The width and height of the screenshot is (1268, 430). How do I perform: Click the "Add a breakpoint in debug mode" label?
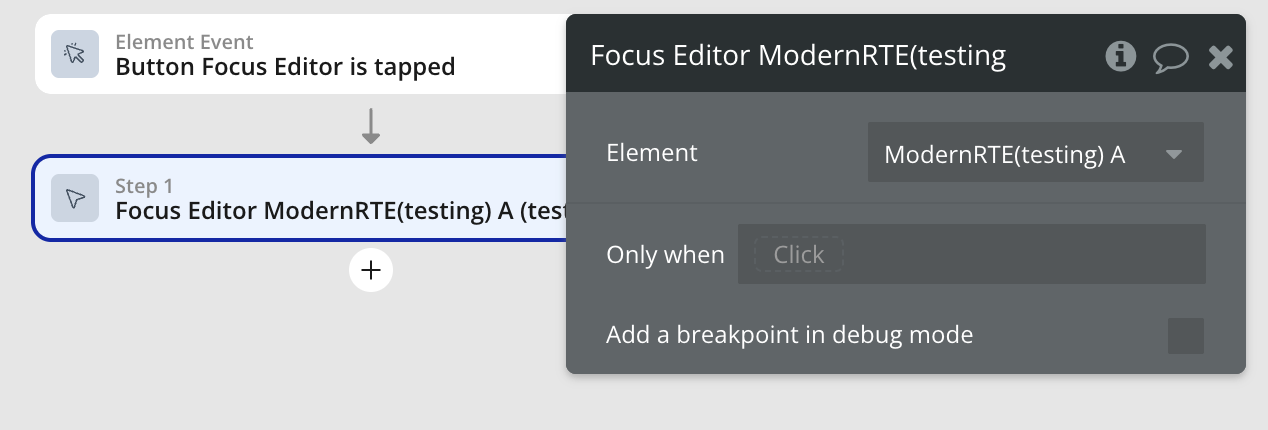[x=789, y=334]
